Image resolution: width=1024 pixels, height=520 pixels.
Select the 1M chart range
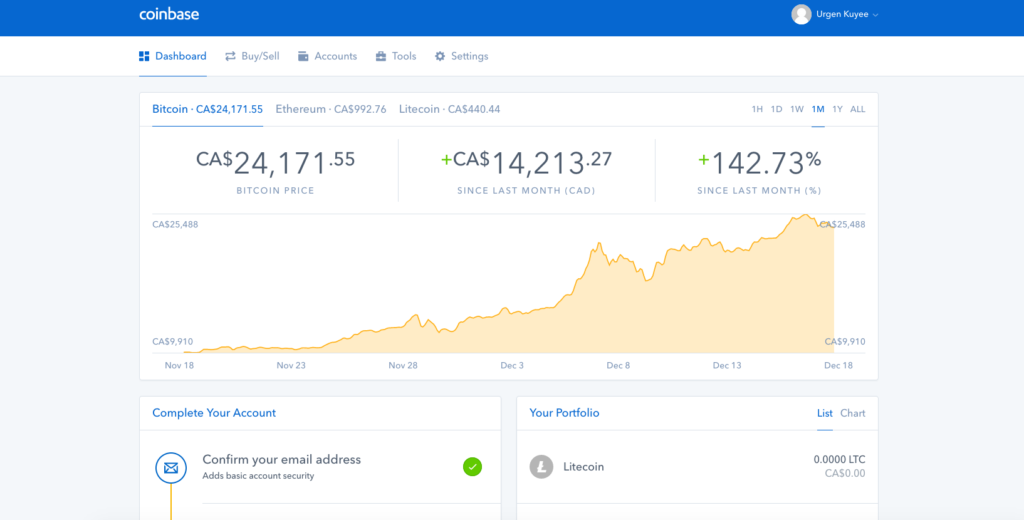coord(818,109)
